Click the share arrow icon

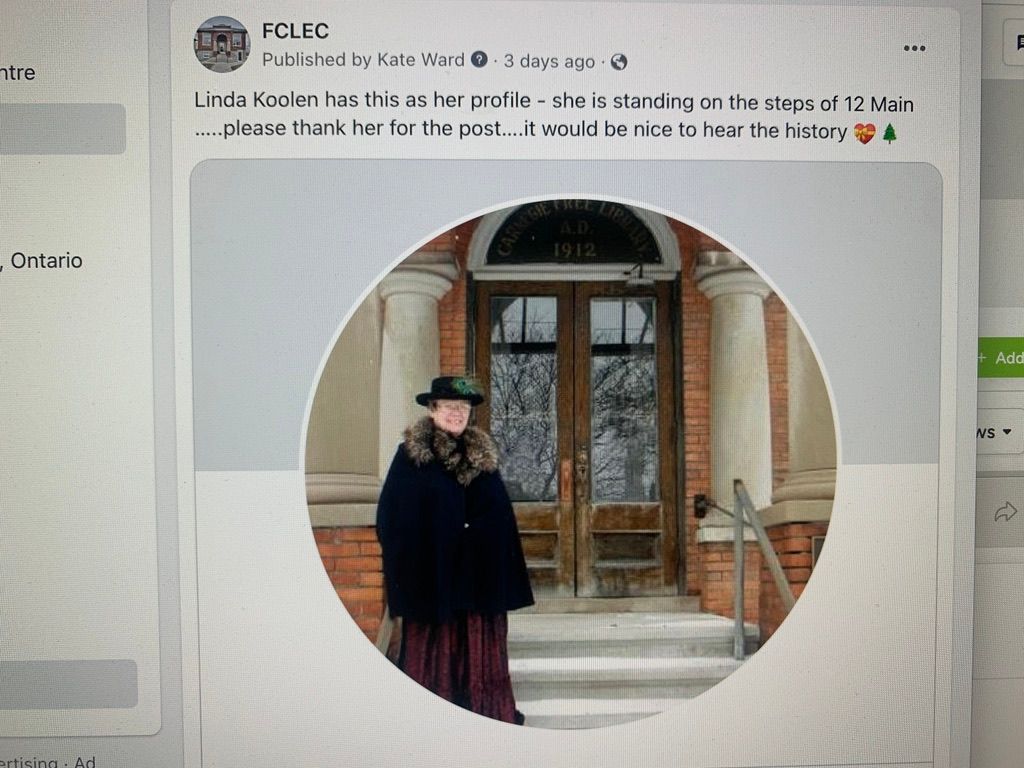point(1006,511)
